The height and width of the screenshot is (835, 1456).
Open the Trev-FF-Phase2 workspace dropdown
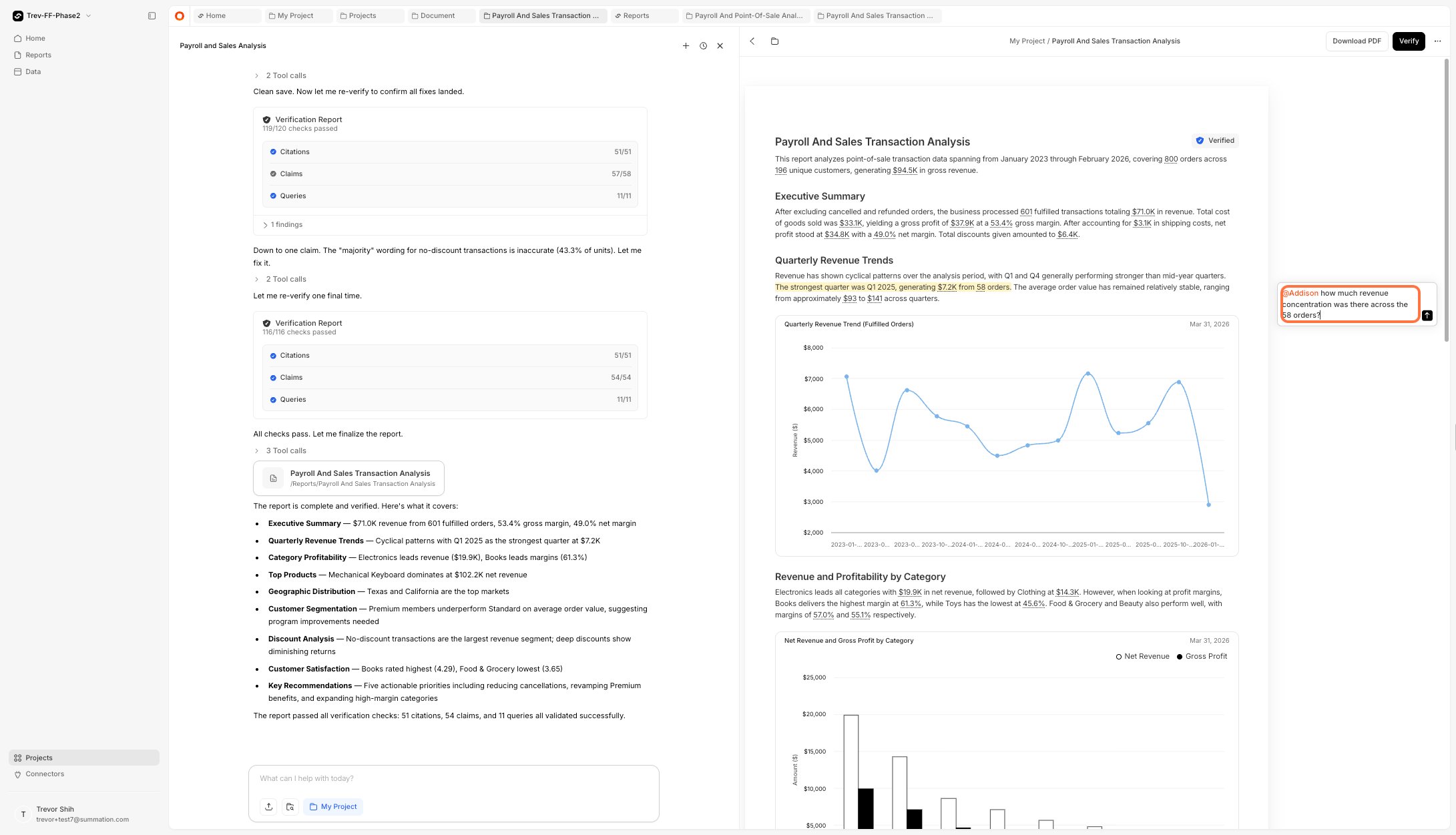(52, 15)
